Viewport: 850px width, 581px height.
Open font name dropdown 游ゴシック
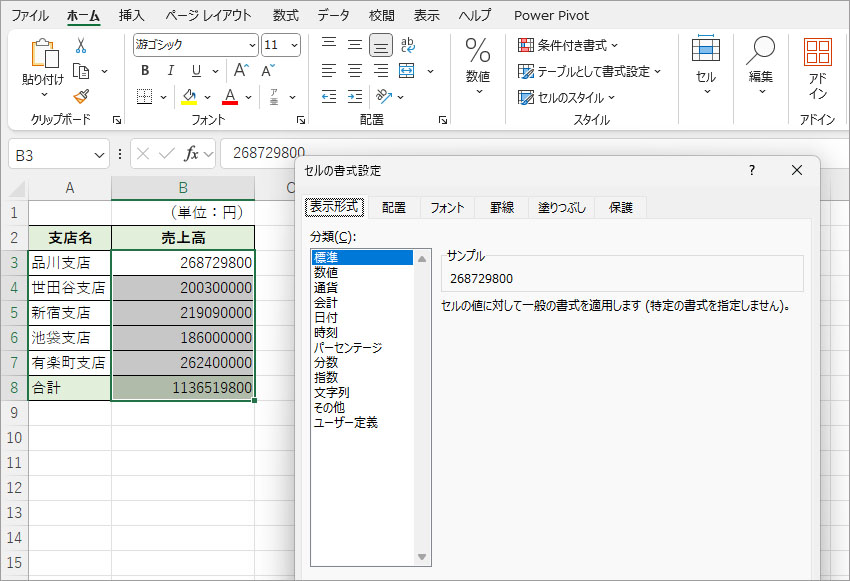pos(252,45)
